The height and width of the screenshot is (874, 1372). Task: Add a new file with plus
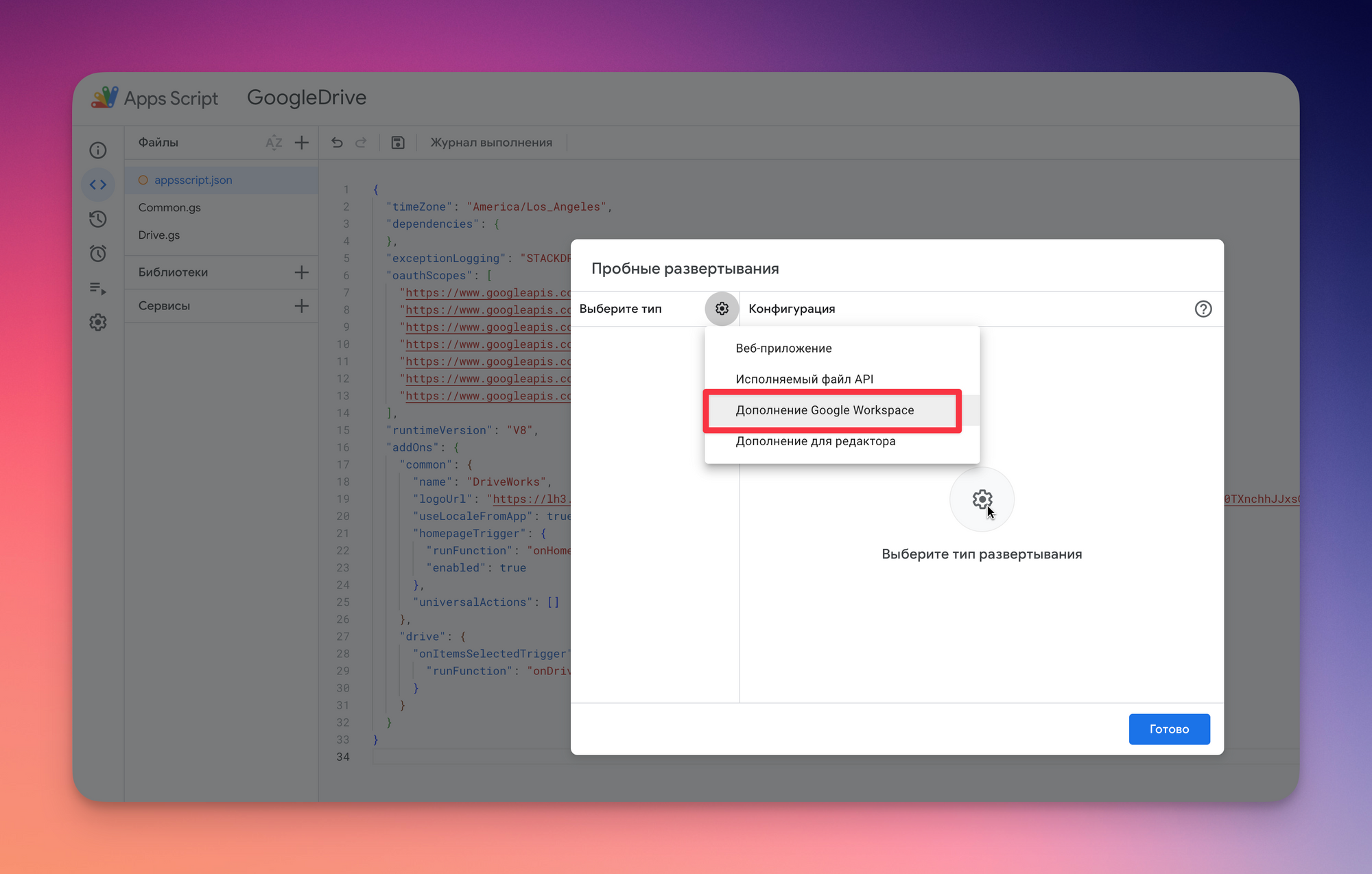click(302, 143)
